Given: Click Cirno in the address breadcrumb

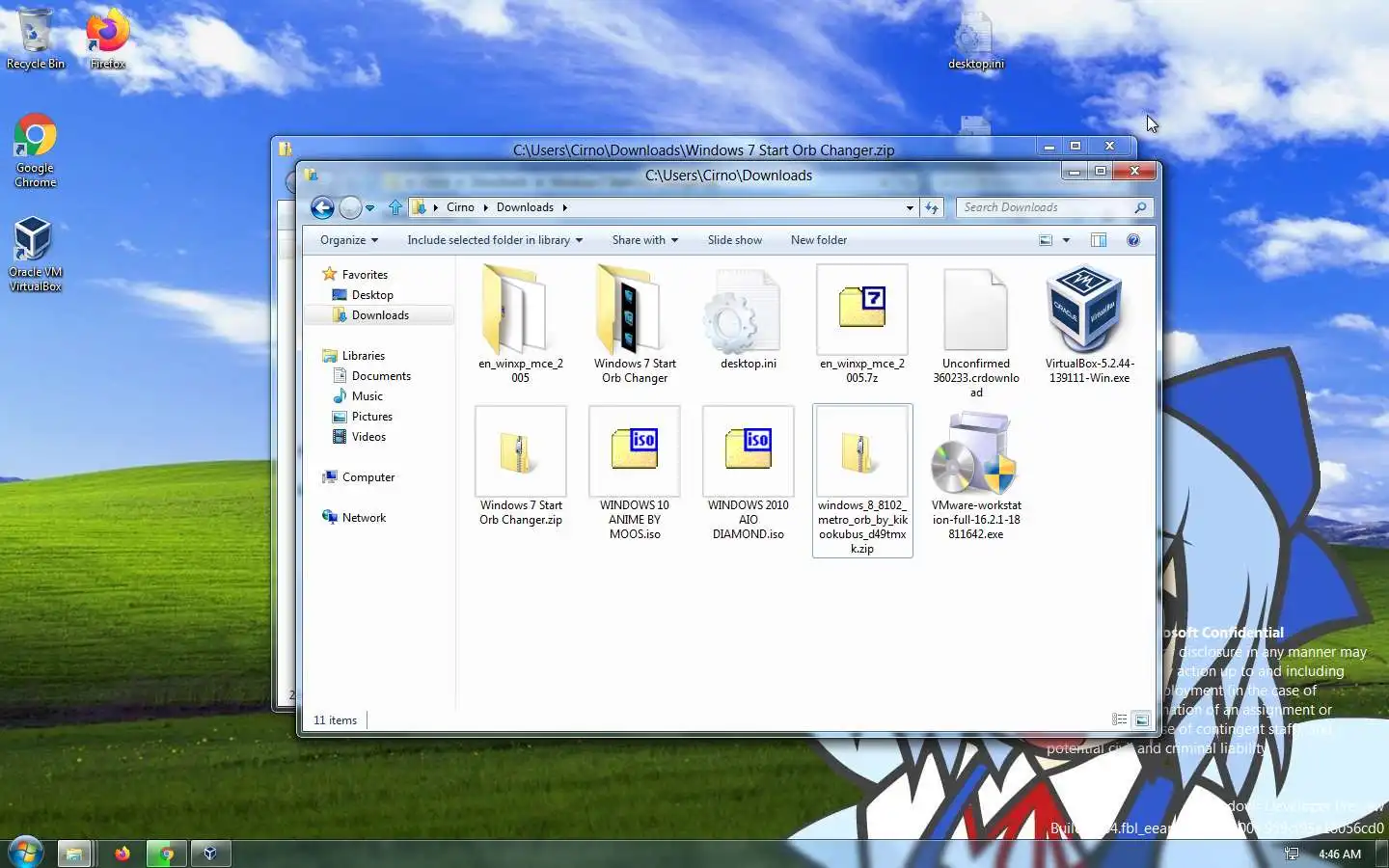Looking at the screenshot, I should 460,207.
